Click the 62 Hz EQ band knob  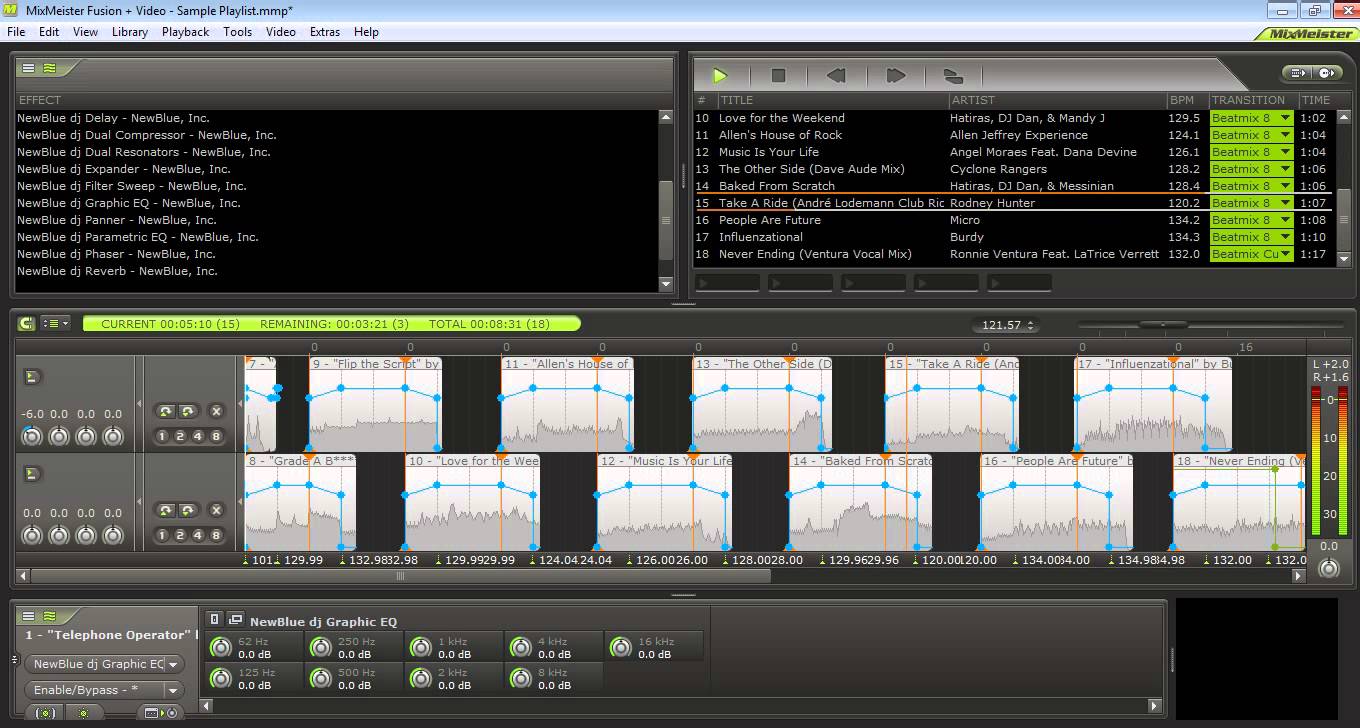[220, 648]
